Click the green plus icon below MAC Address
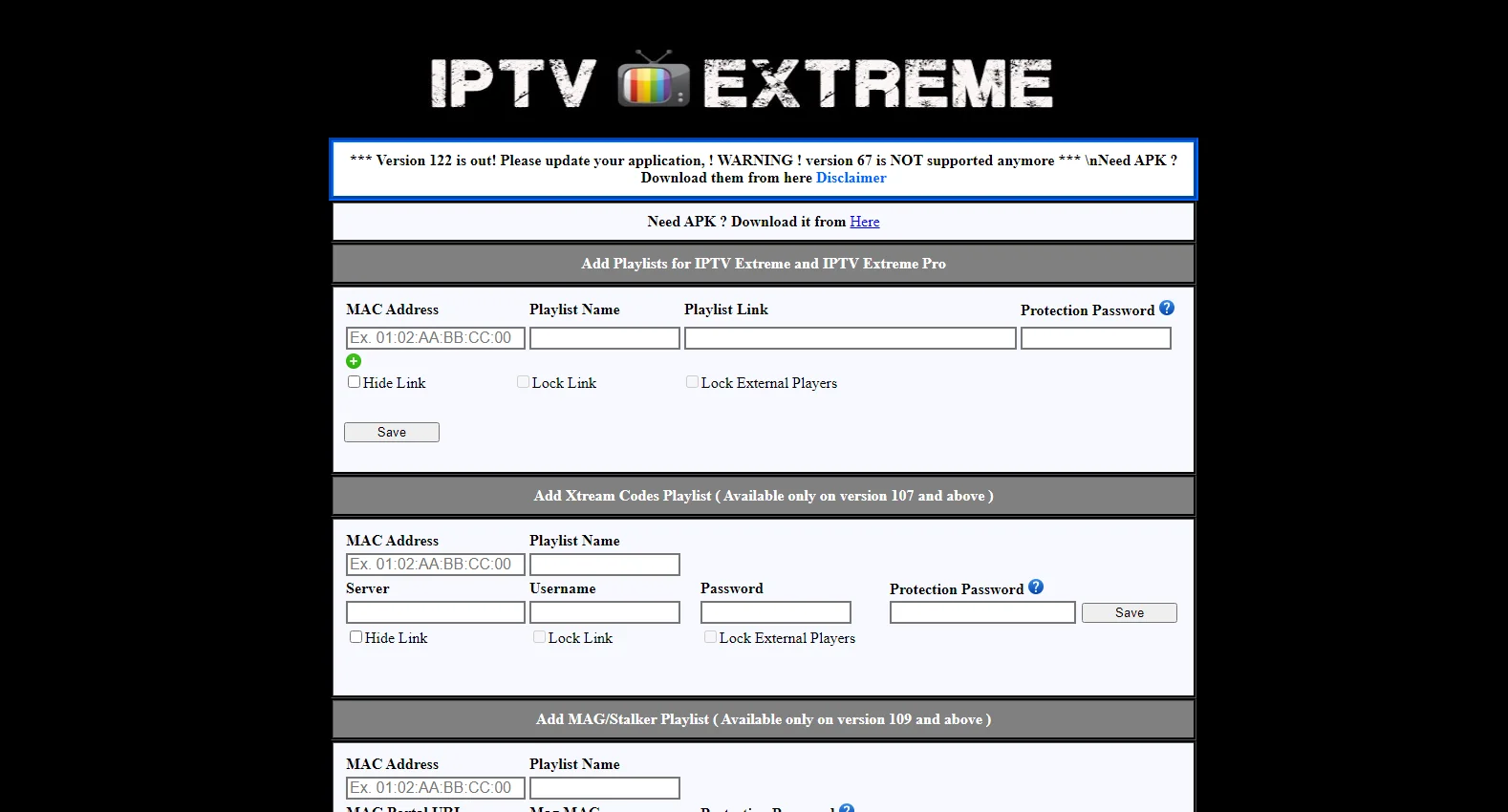This screenshot has width=1508, height=812. click(354, 361)
